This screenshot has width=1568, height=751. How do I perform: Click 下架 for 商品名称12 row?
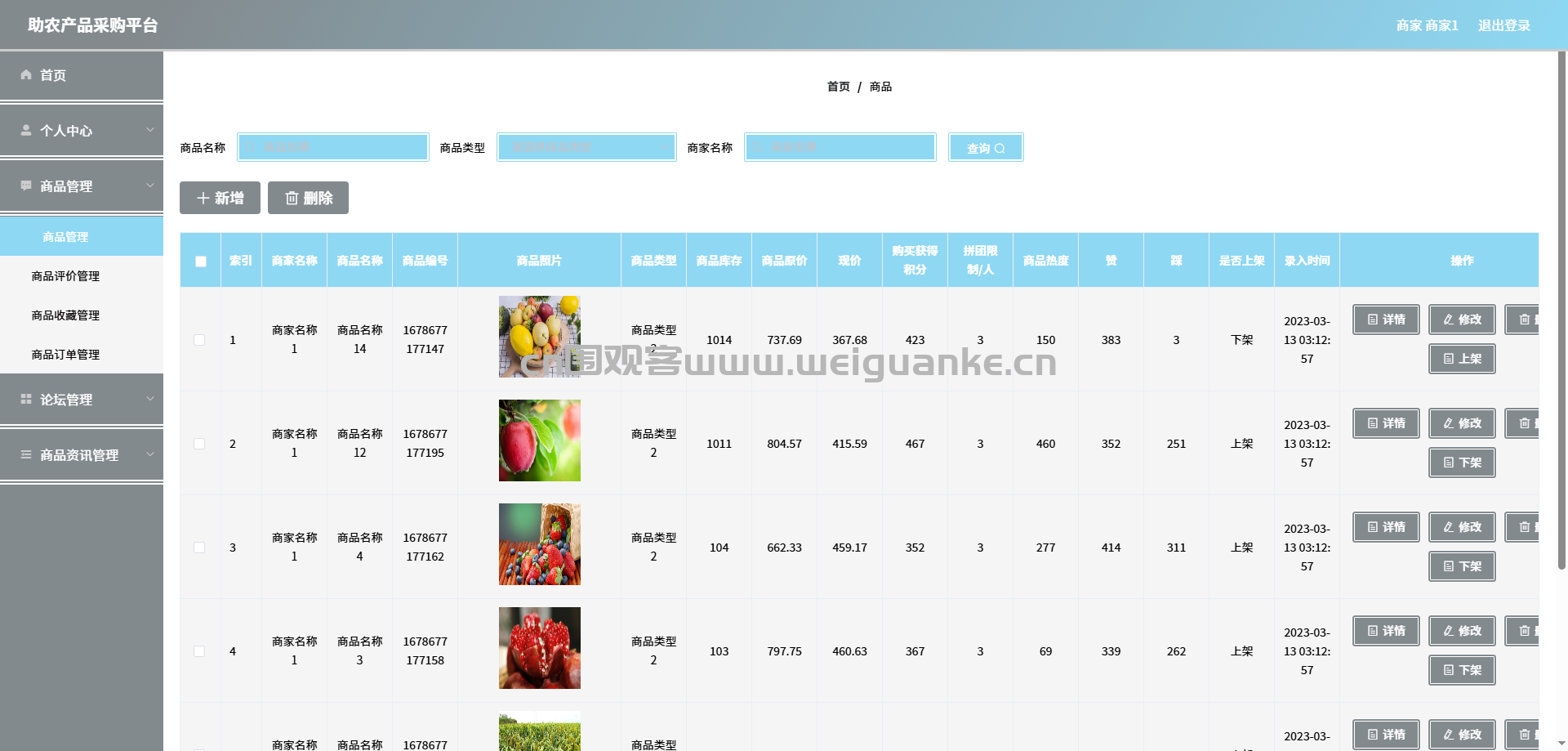pos(1462,463)
